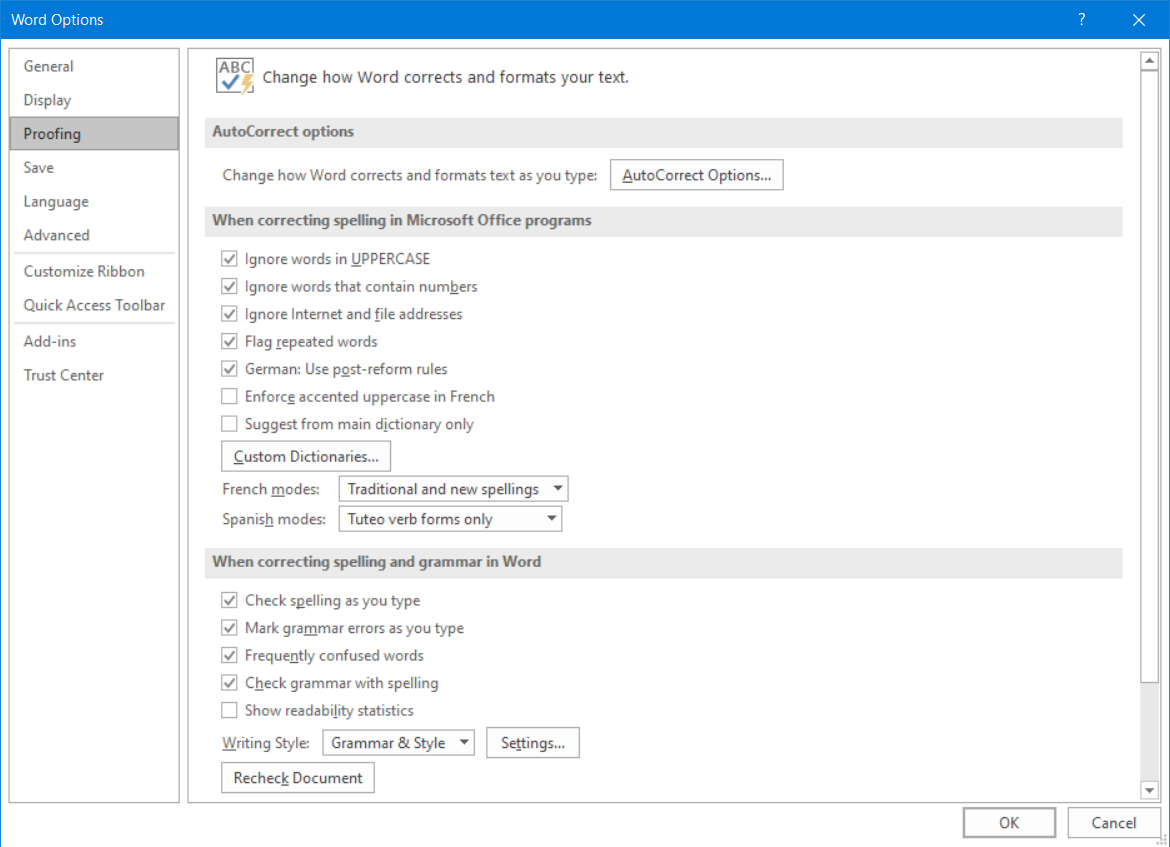Open the Trust Center category
Image resolution: width=1170 pixels, height=847 pixels.
pyautogui.click(x=64, y=375)
